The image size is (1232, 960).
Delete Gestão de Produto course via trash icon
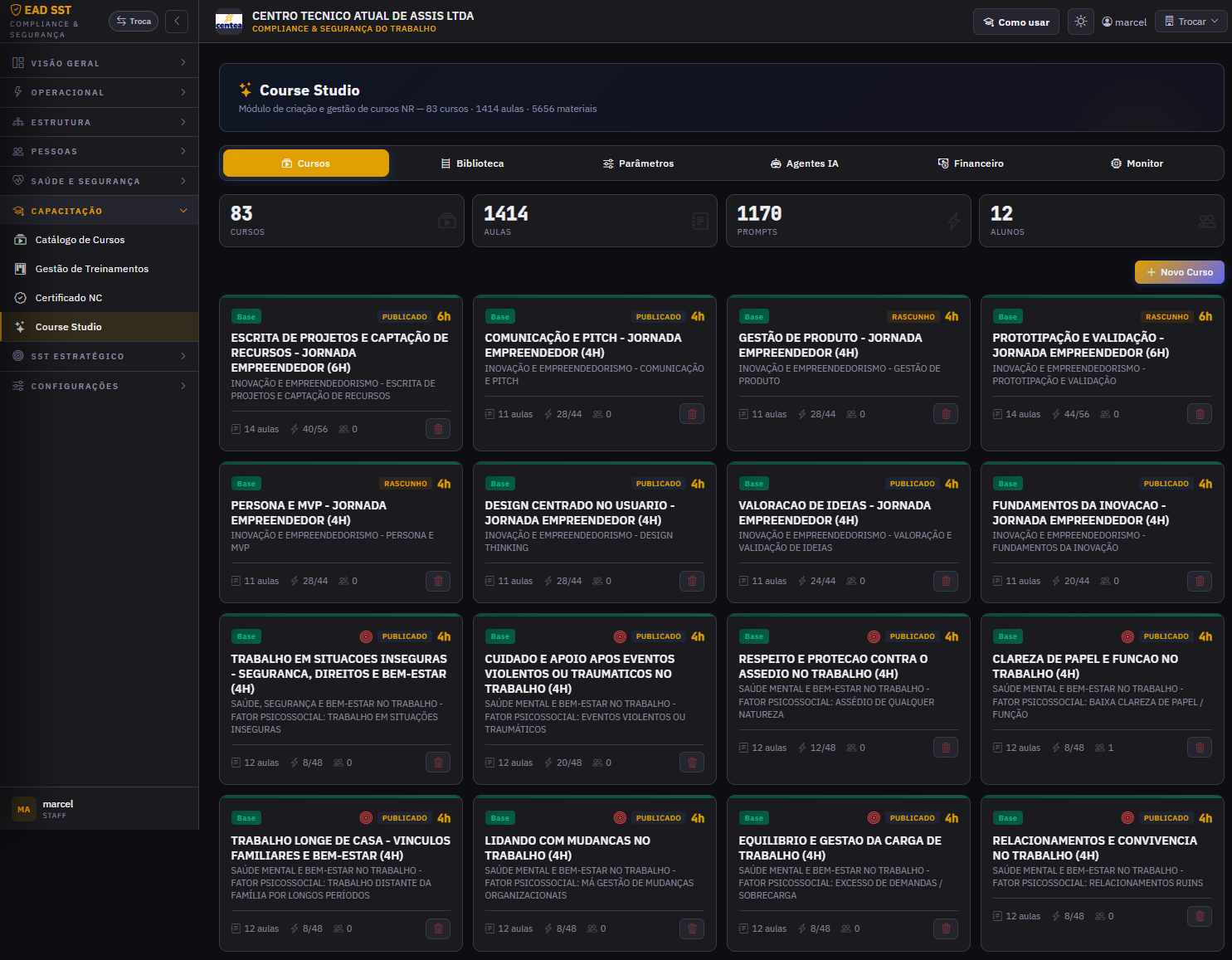pyautogui.click(x=946, y=414)
